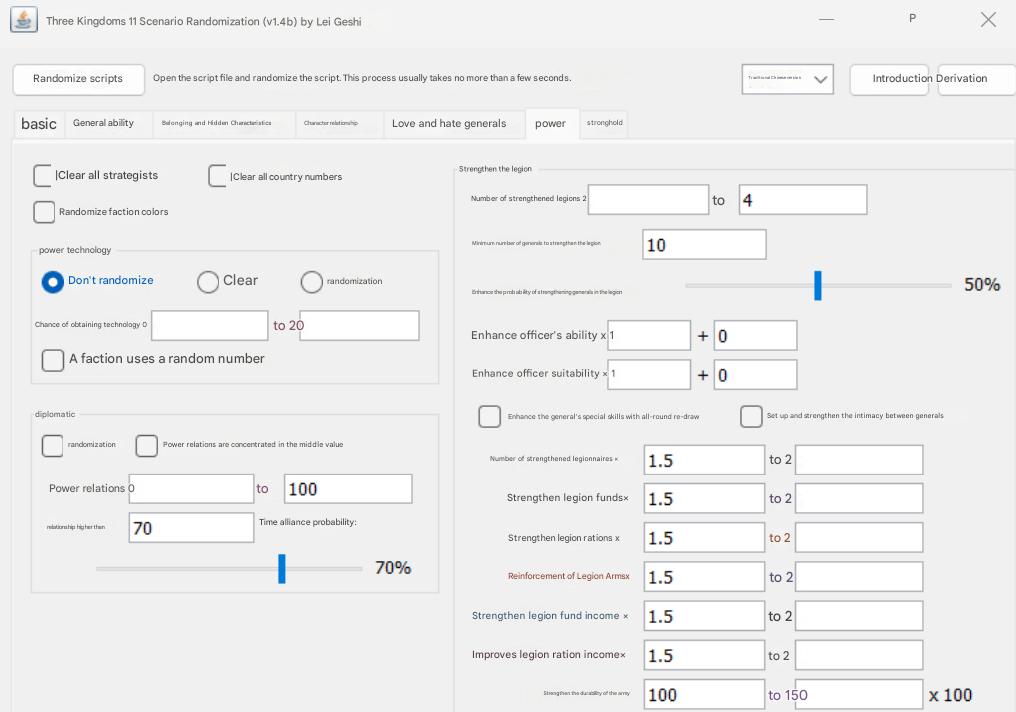This screenshot has width=1016, height=712.
Task: Click army durability maximum field after 'to 150'
Action: pos(859,695)
